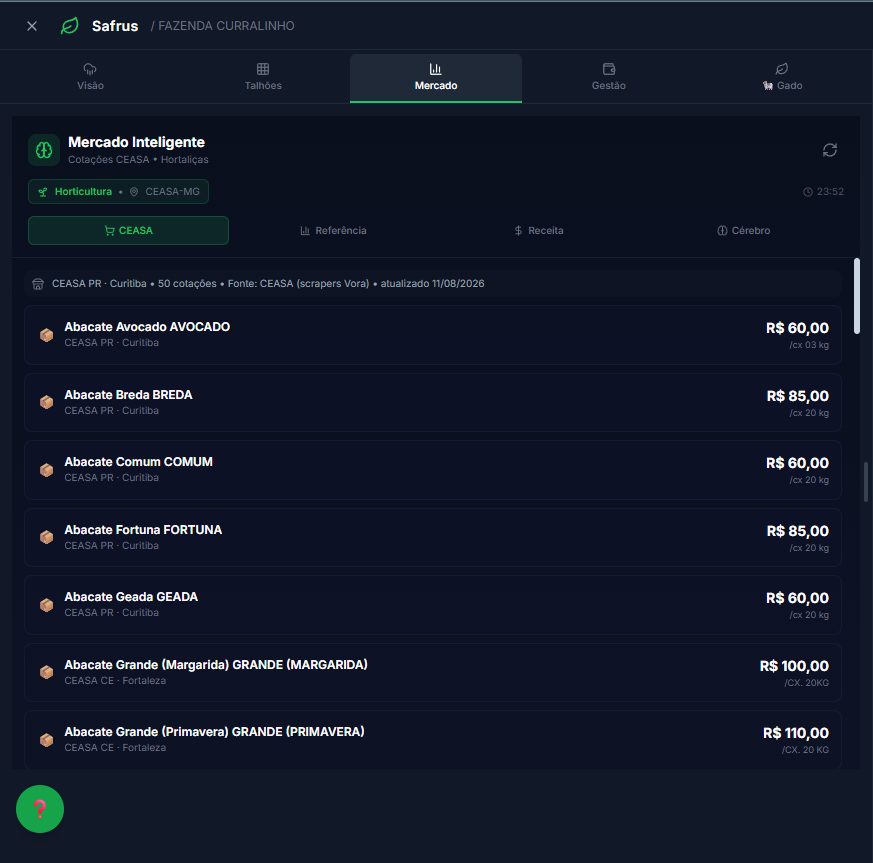Open help with the green question mark button
The width and height of the screenshot is (873, 863).
tap(40, 809)
